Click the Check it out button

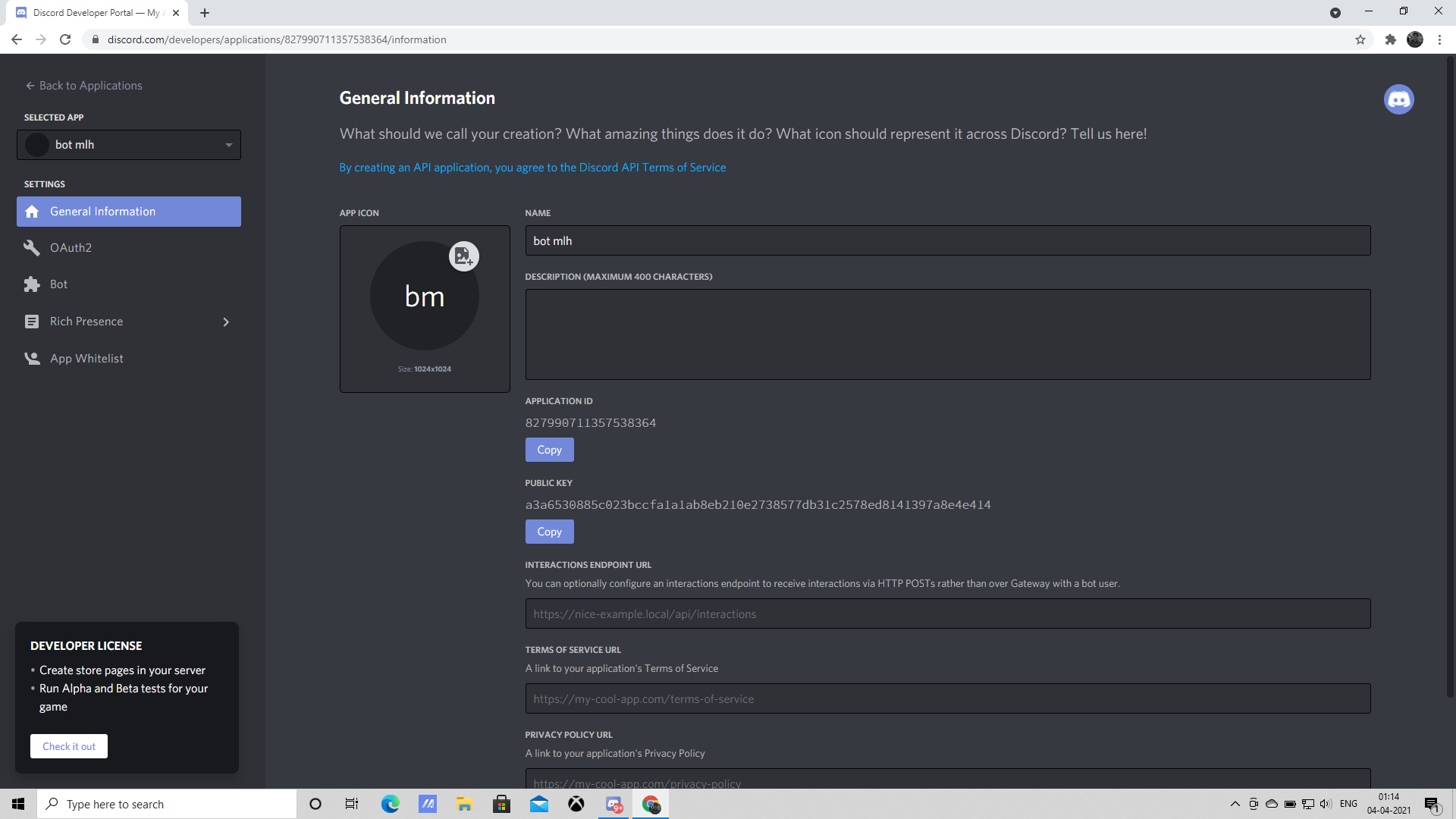(x=69, y=746)
